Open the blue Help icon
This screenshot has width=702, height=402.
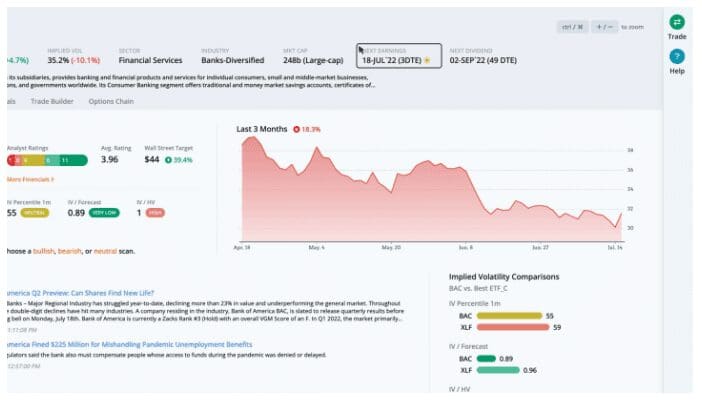tap(677, 58)
